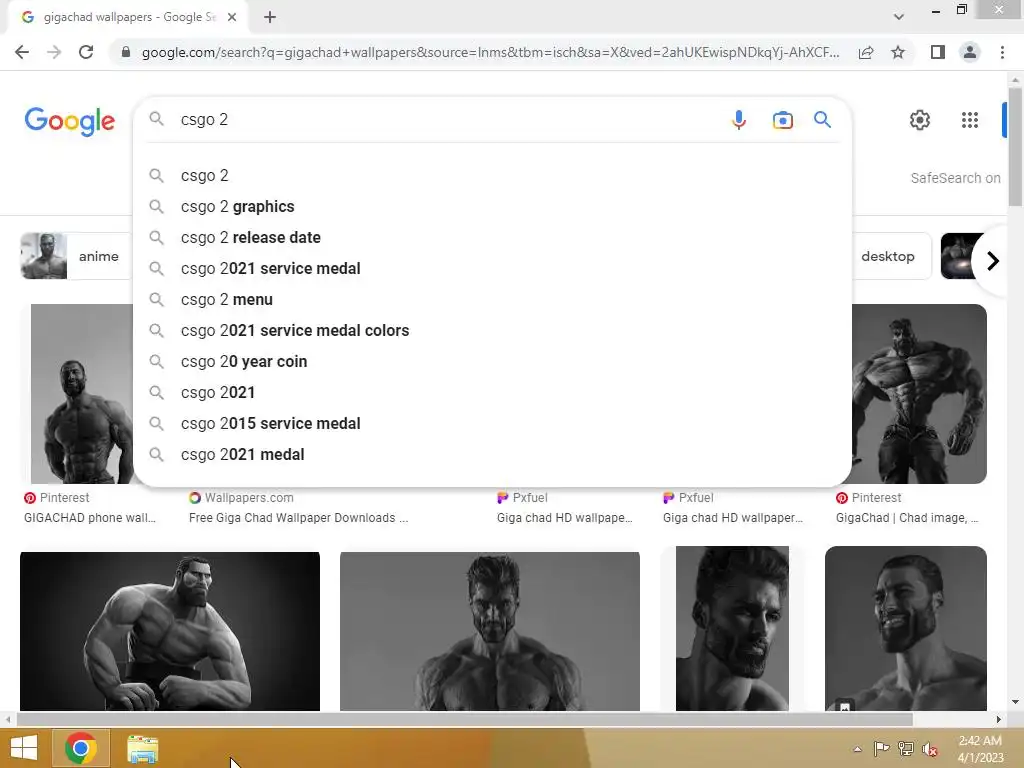This screenshot has height=768, width=1024.
Task: Filter results by desktop chip
Action: coord(891,256)
